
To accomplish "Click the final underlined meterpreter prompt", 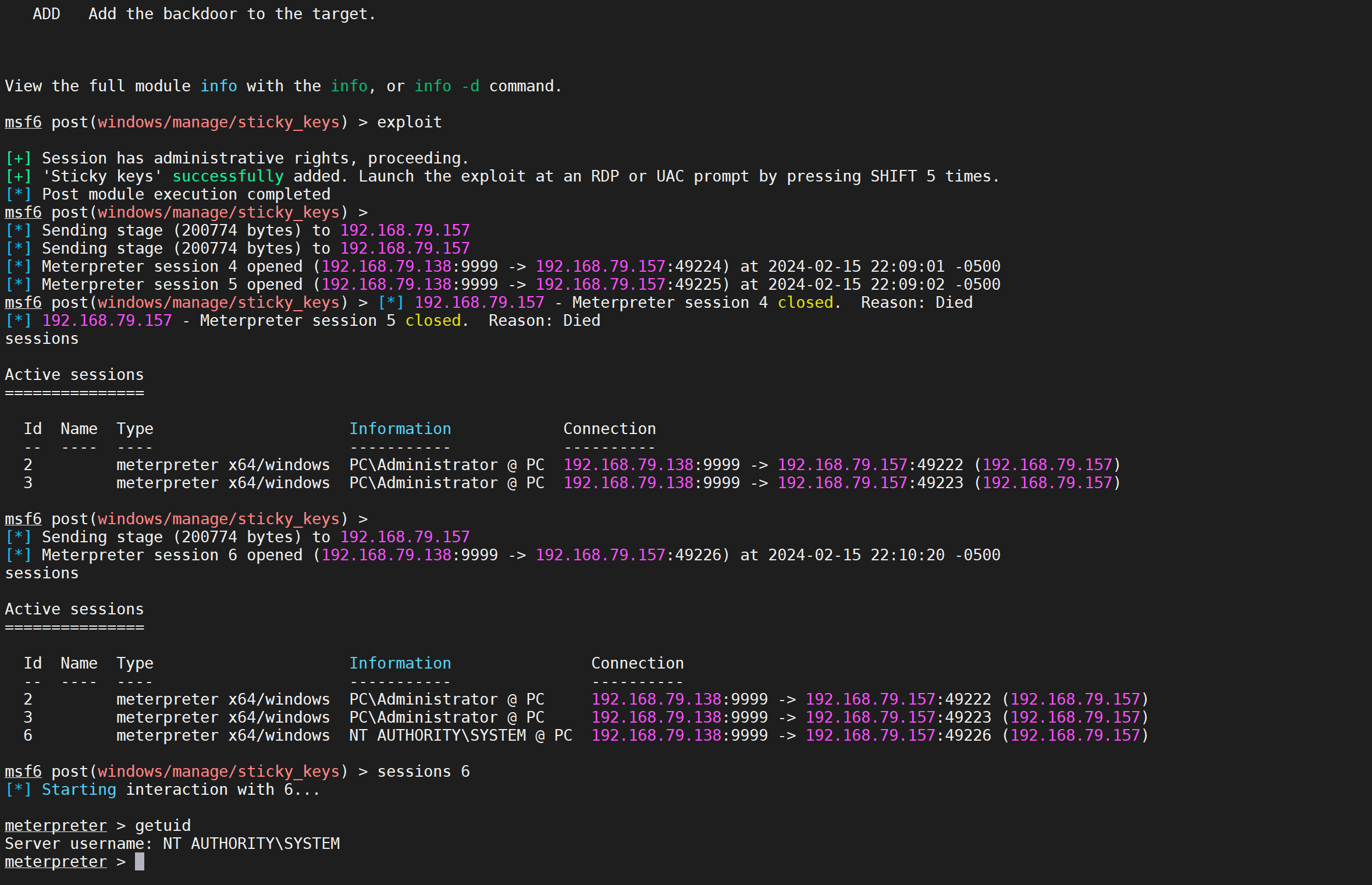I will pos(56,862).
